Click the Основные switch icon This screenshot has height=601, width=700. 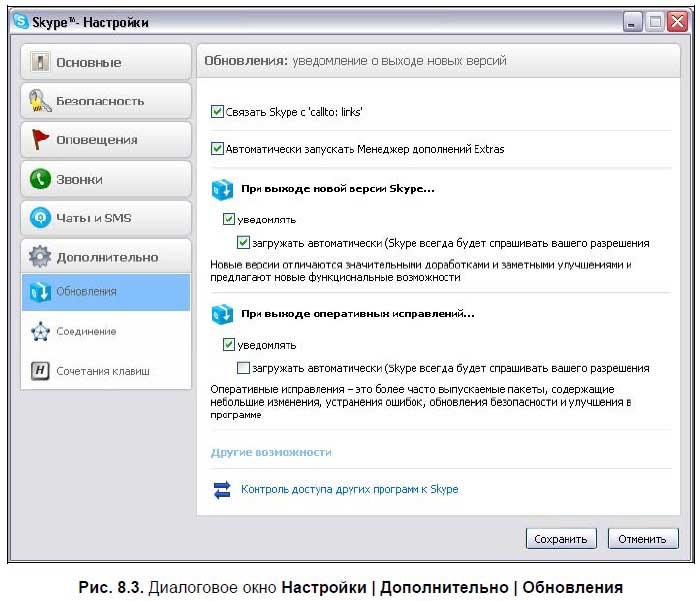40,62
